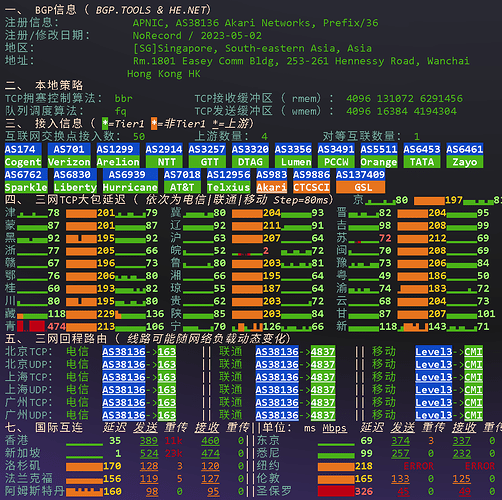Select the '128' send speed for 洛杉矶
This screenshot has width=502, height=500.
149,466
